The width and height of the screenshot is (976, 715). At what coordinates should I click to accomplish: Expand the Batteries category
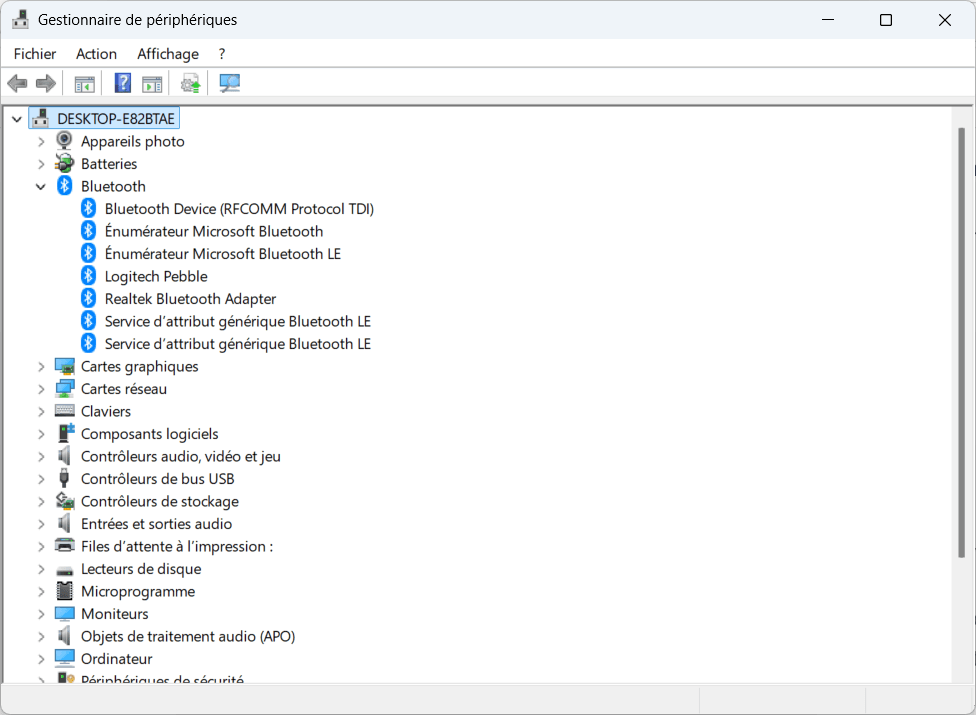41,164
